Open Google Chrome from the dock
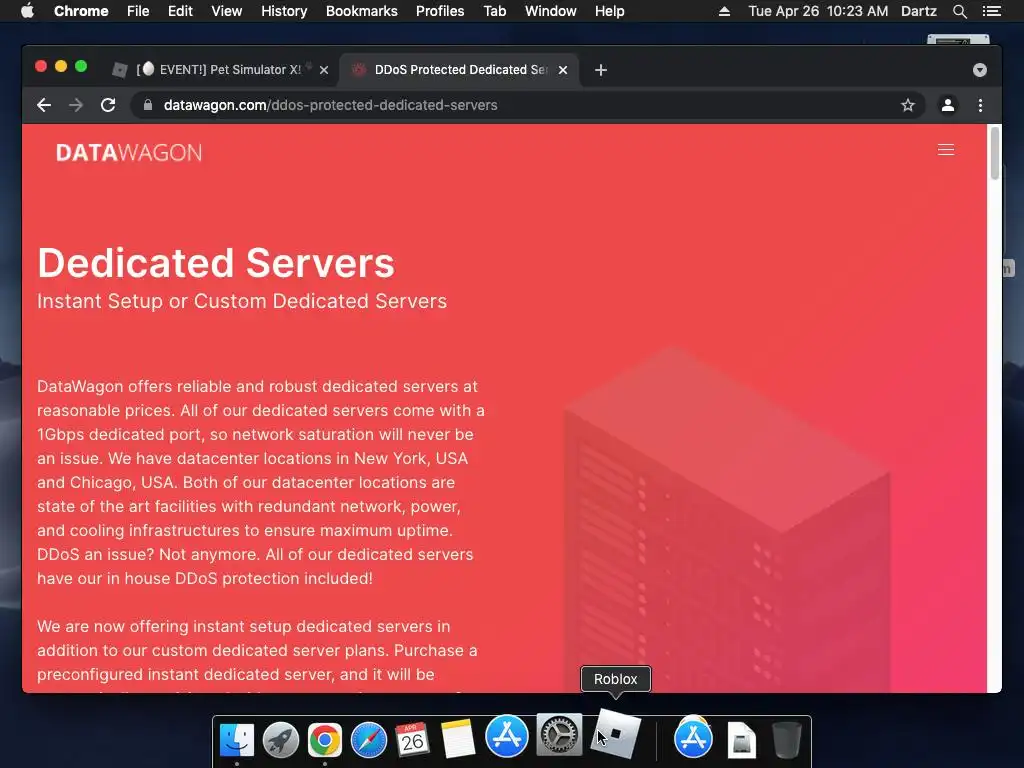1024x768 pixels. 325,739
